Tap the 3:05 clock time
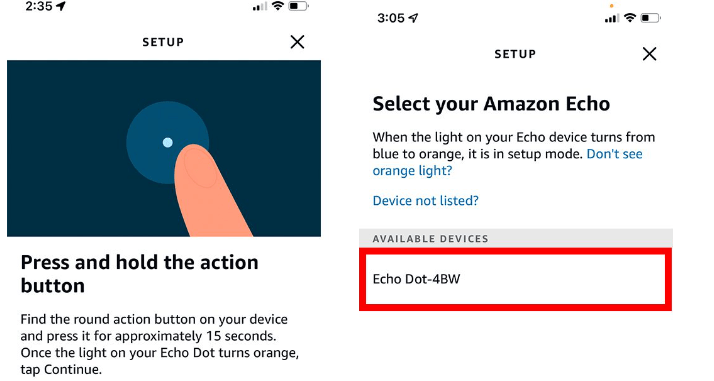Viewport: 714px width, 381px height. pyautogui.click(x=391, y=18)
